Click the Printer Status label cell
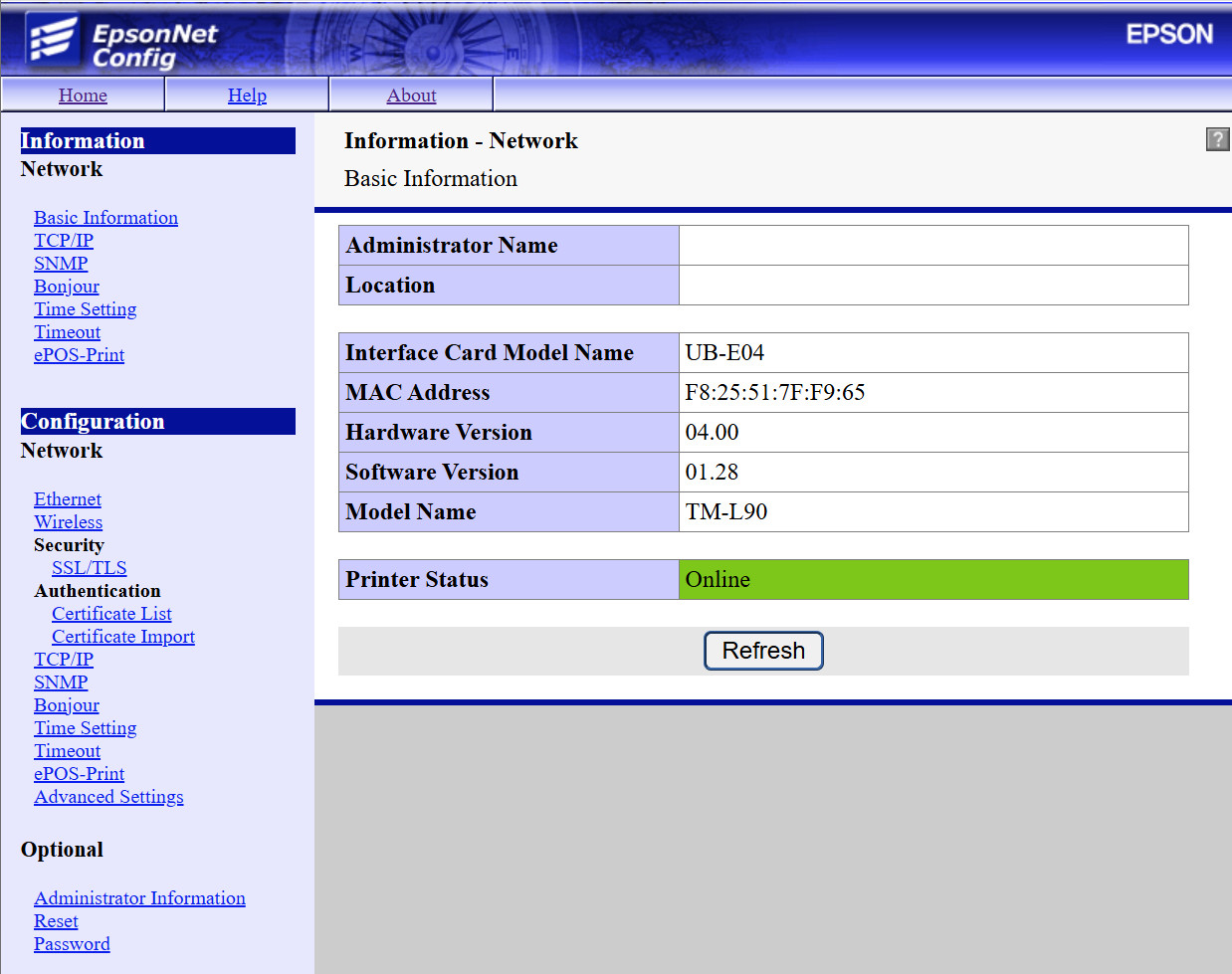The height and width of the screenshot is (974, 1232). 510,580
